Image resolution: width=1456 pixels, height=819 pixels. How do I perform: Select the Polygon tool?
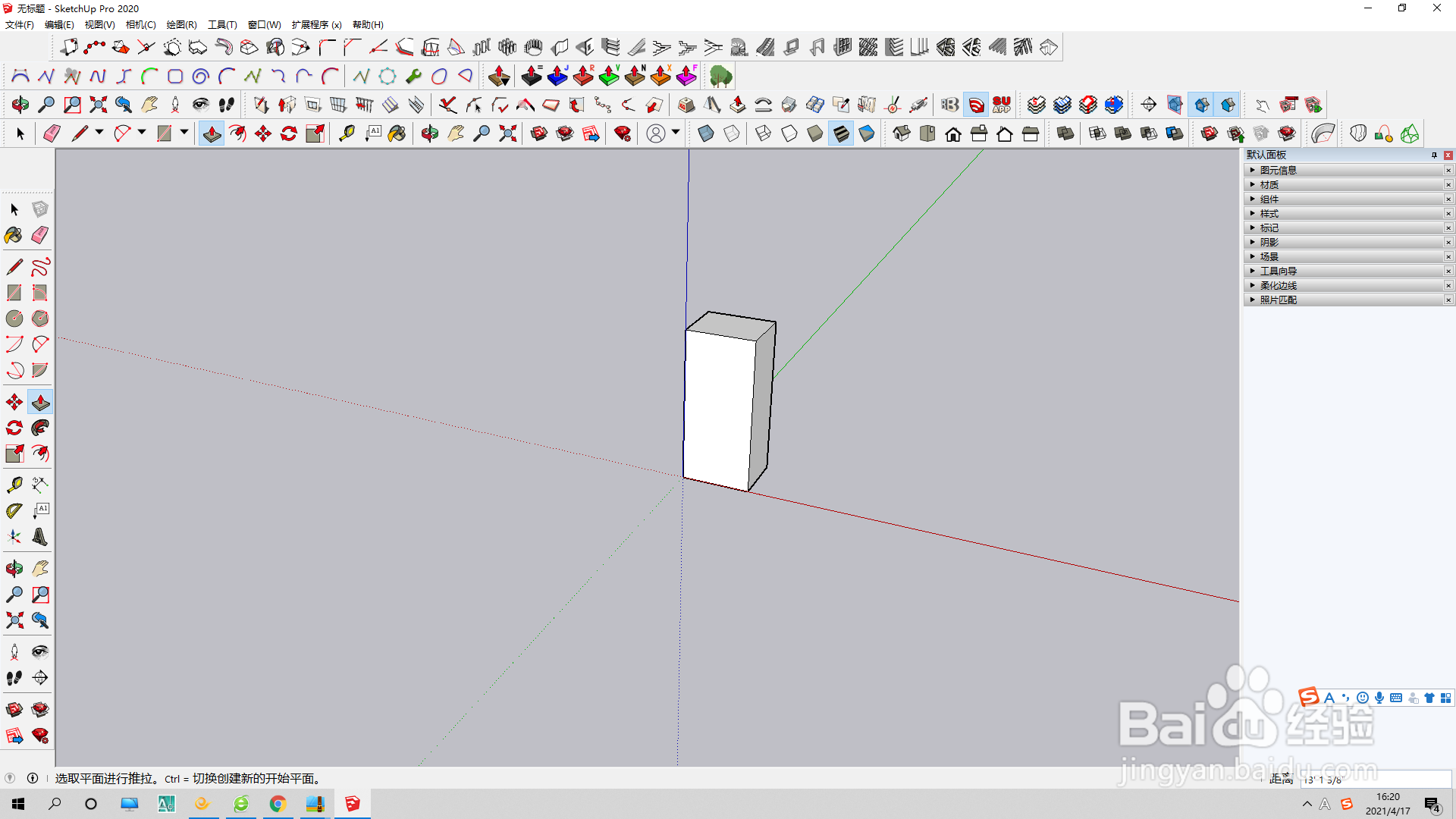[x=40, y=318]
